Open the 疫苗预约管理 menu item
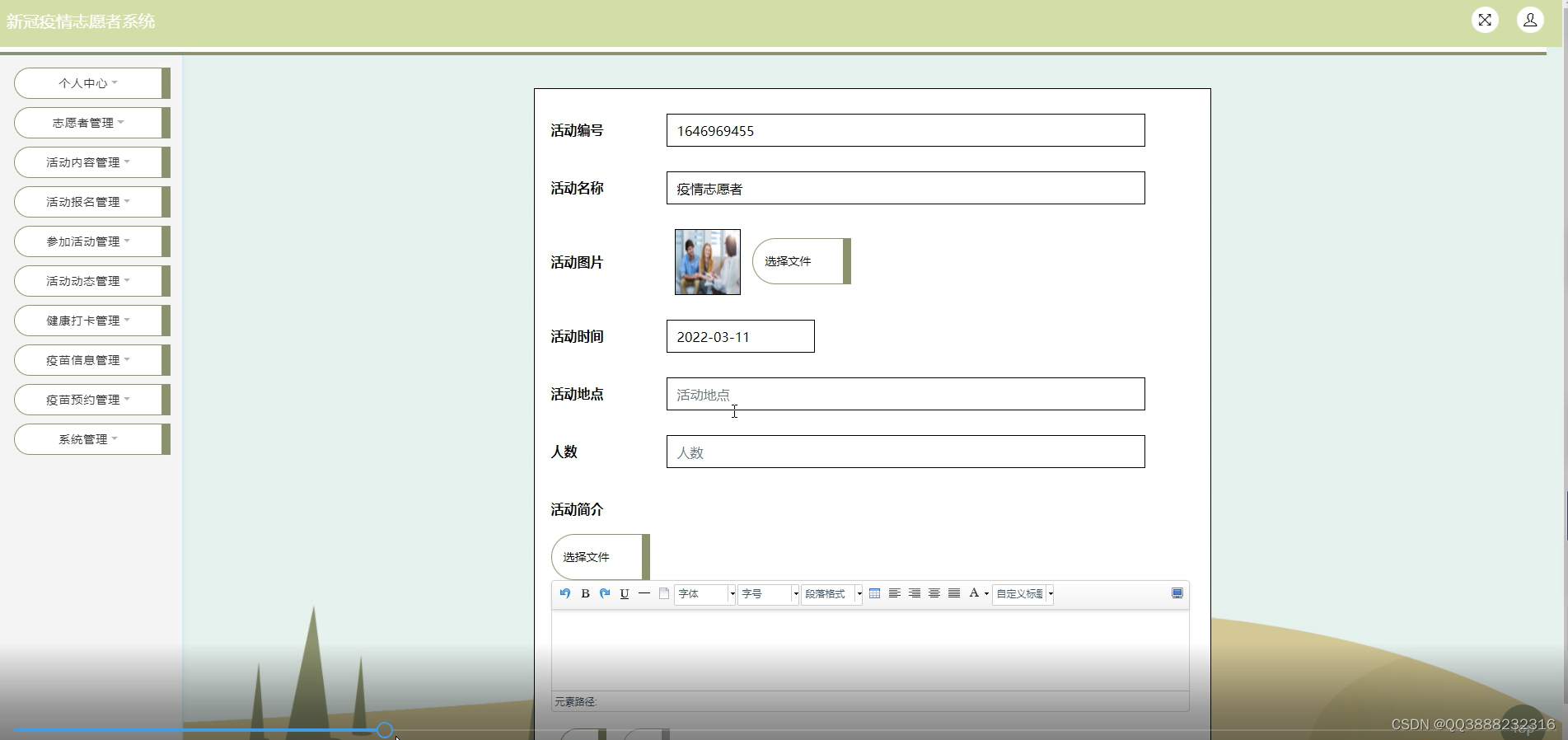This screenshot has width=1568, height=740. coord(92,400)
